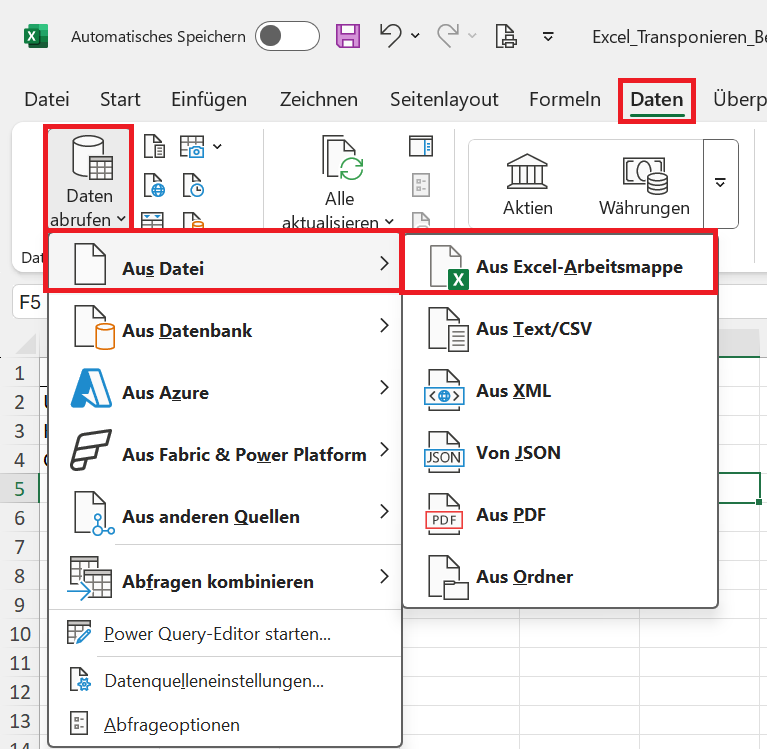This screenshot has width=767, height=749.
Task: Click the Select All corner triangle
Action: (x=26, y=343)
